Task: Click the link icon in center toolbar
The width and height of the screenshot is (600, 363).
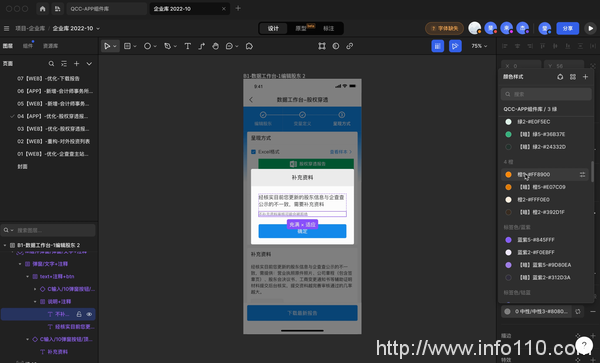Action: [x=350, y=46]
